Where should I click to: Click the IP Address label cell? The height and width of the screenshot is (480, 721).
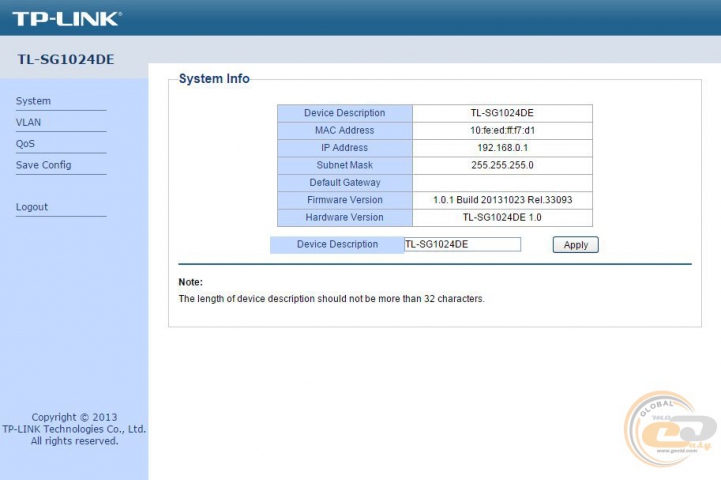point(345,148)
